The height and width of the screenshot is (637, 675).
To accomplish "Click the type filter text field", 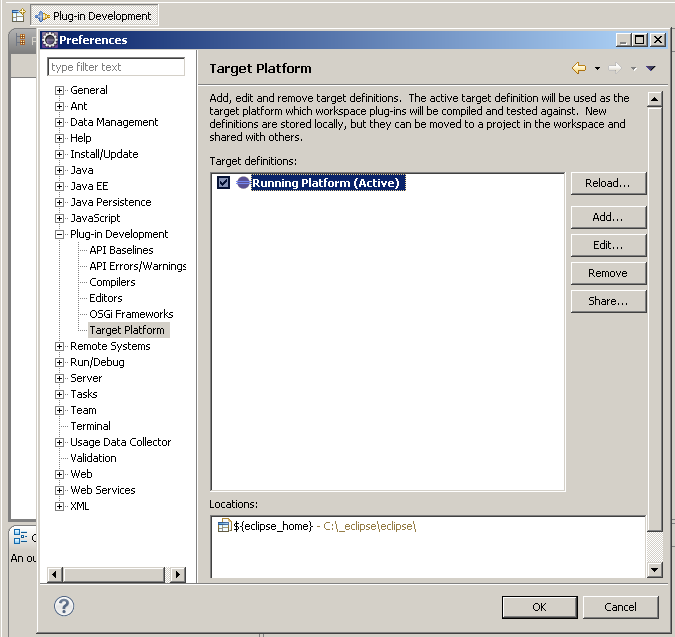I will click(116, 67).
